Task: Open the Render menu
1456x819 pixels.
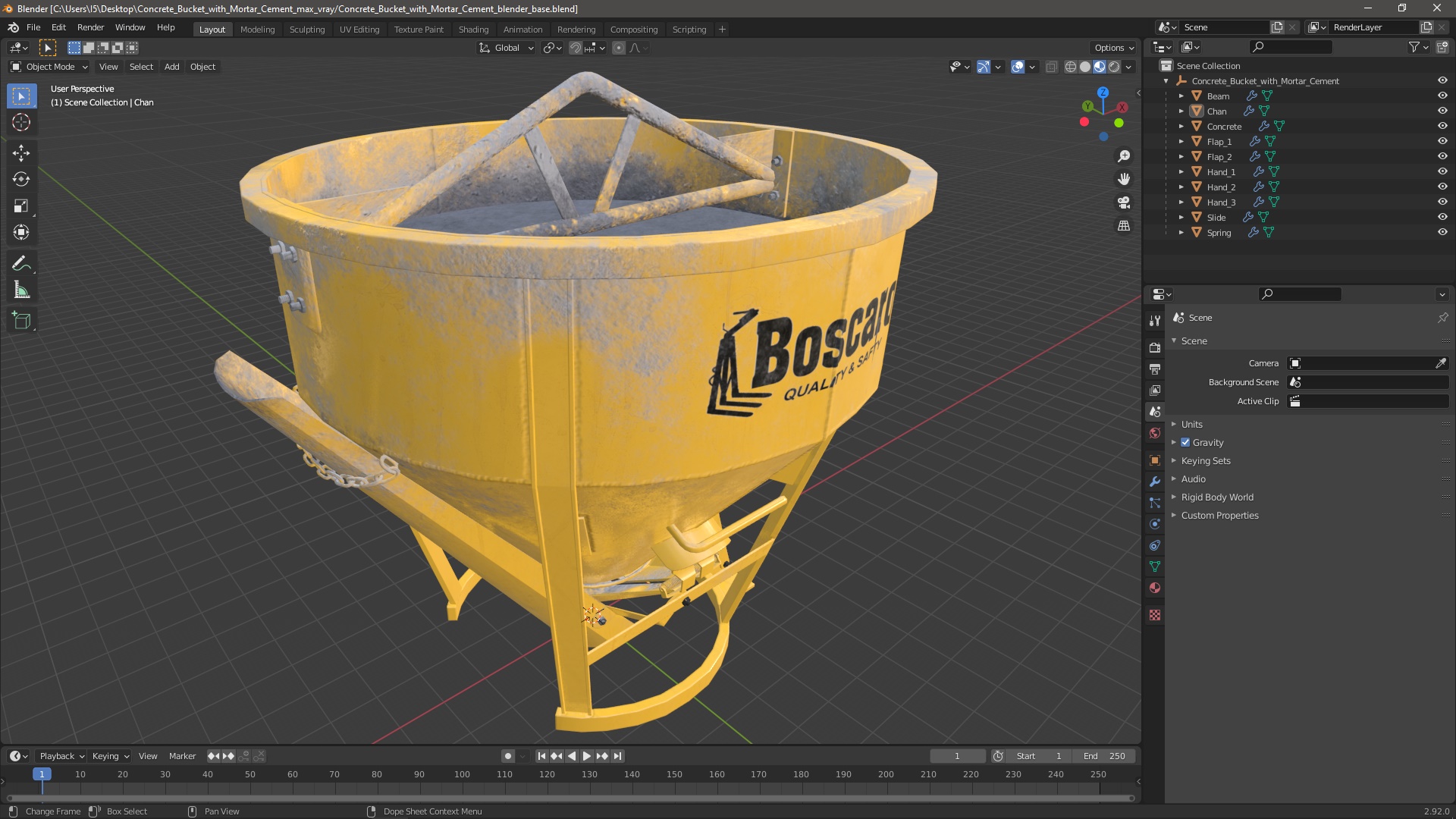Action: [90, 27]
